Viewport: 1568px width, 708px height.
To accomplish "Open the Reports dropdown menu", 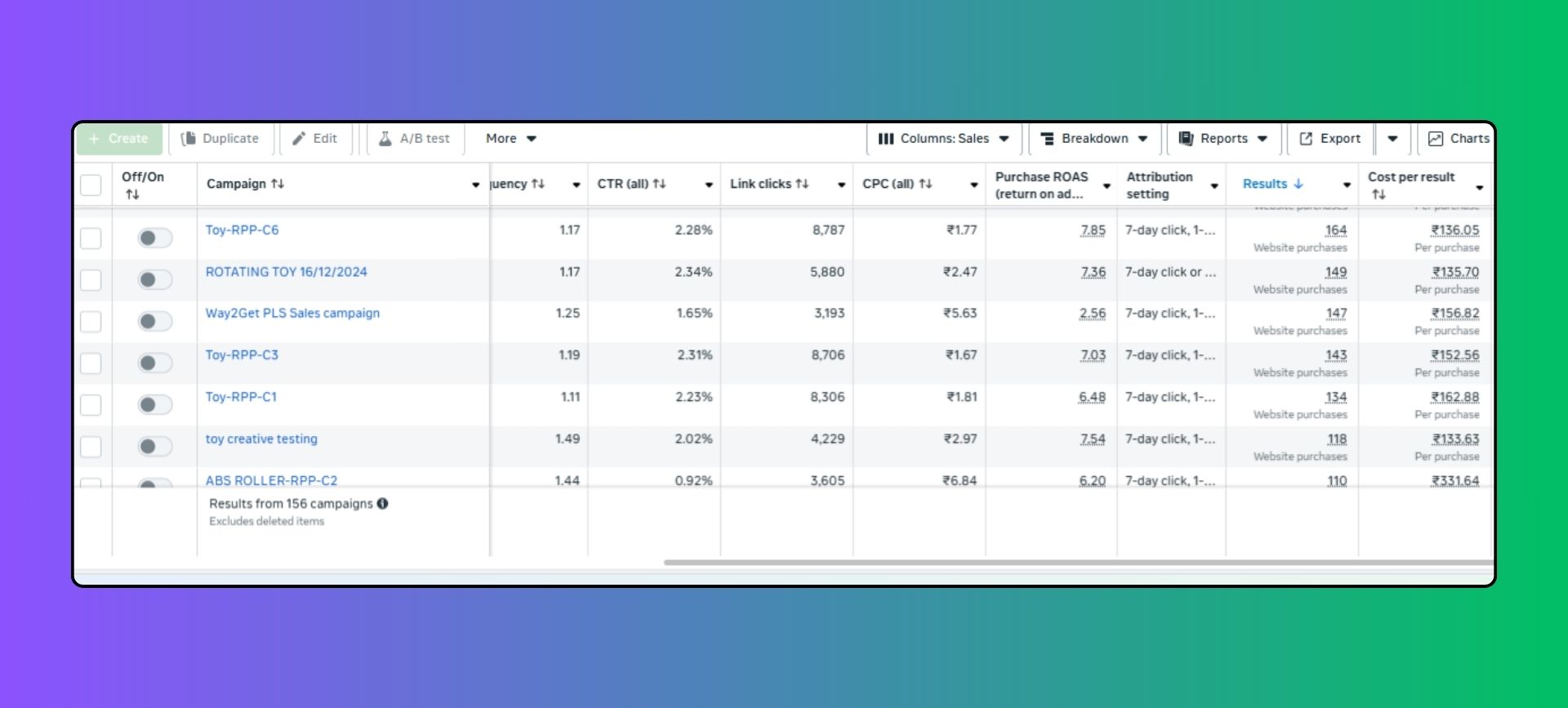I will pyautogui.click(x=1223, y=139).
